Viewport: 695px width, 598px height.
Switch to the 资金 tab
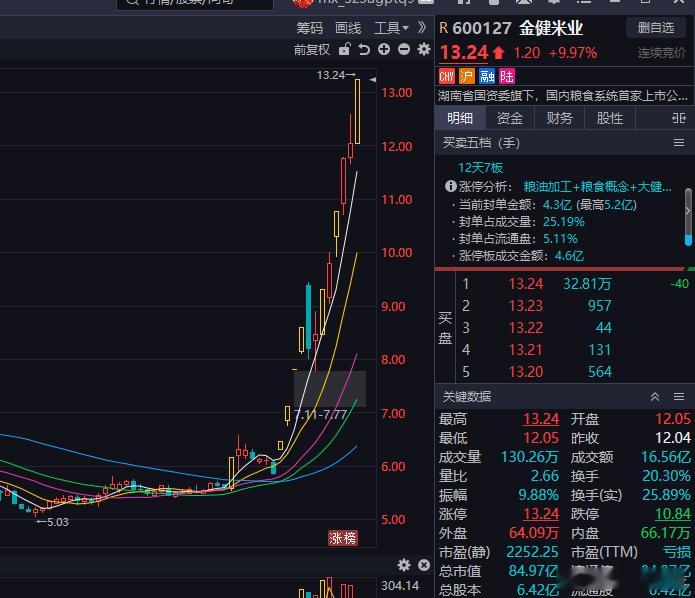509,118
